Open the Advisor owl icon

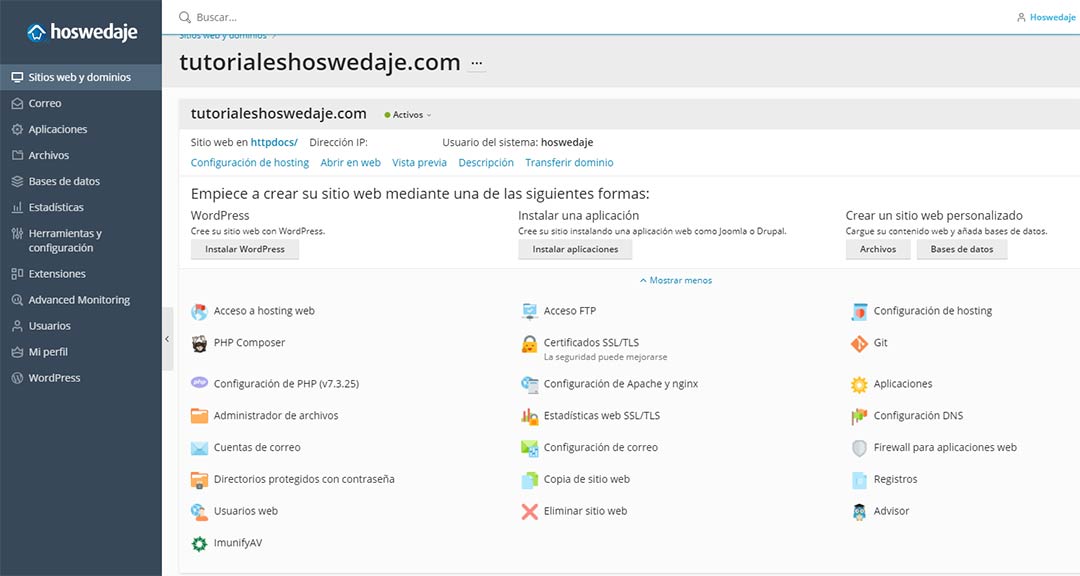pyautogui.click(x=859, y=511)
